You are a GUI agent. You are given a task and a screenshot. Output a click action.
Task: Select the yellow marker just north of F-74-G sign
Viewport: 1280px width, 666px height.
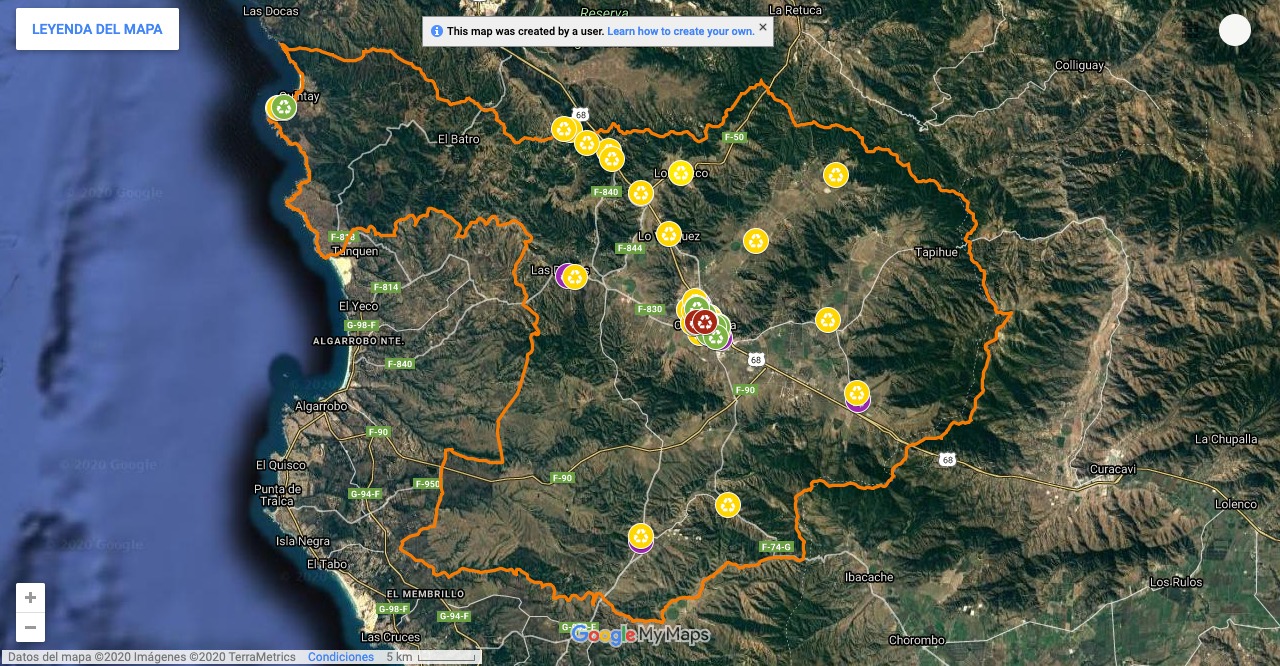(728, 505)
